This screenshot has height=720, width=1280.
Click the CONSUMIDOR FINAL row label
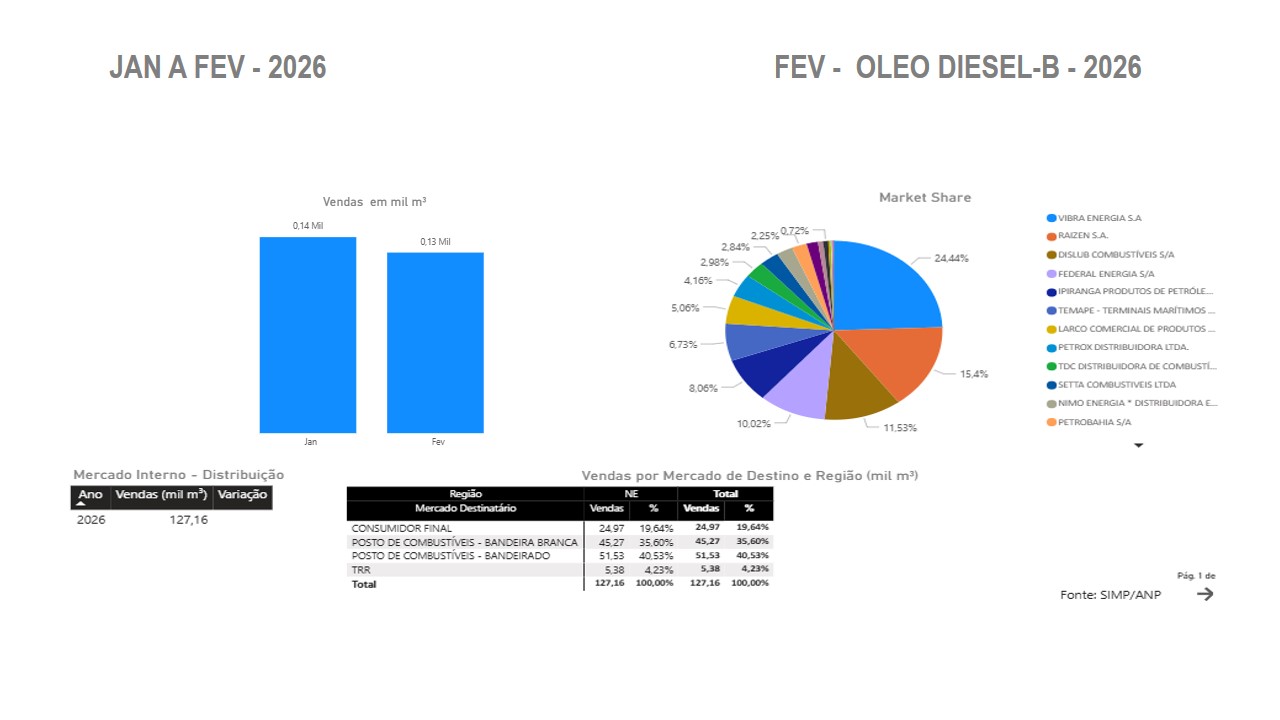pyautogui.click(x=402, y=528)
